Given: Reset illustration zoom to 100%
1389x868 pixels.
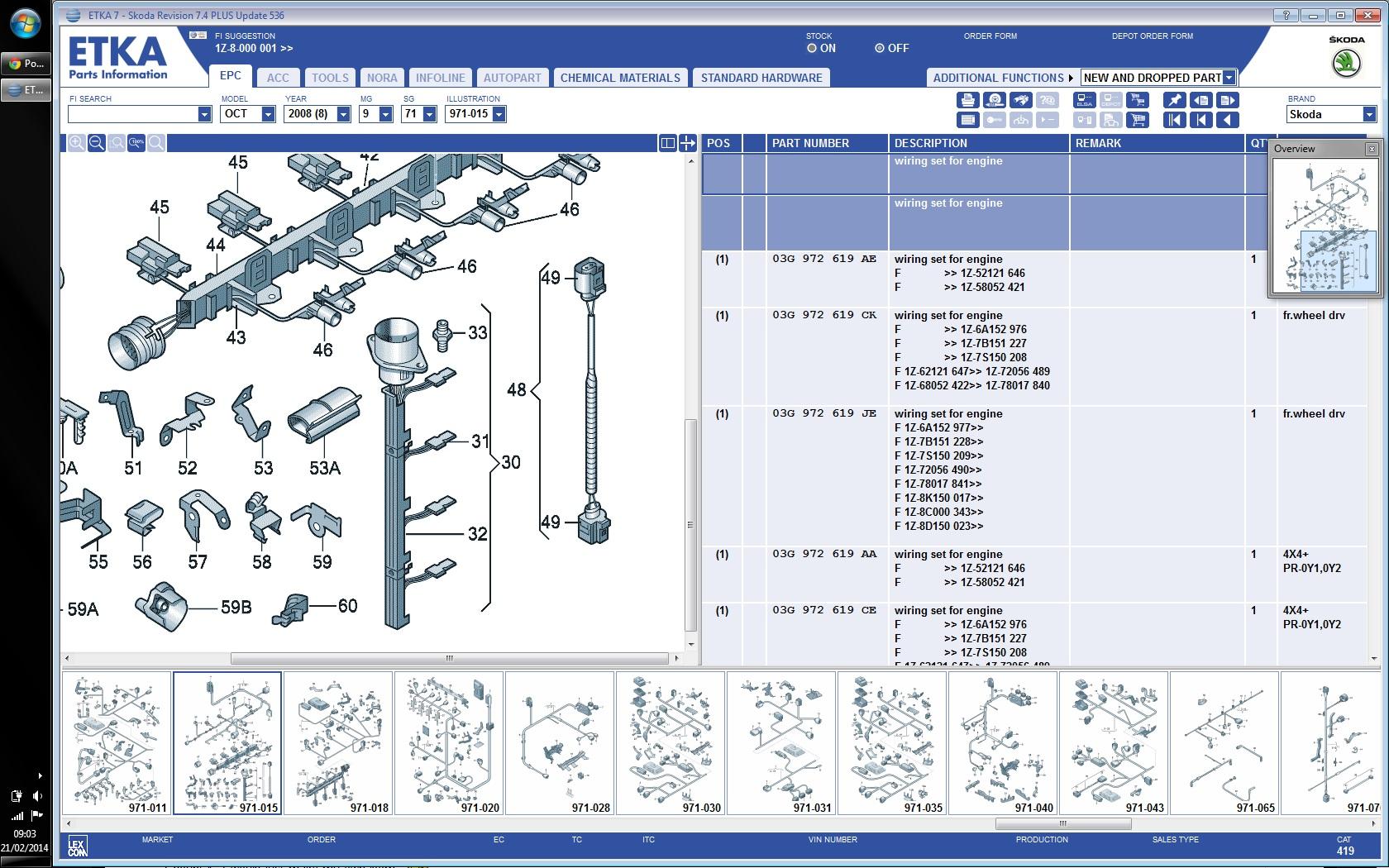Looking at the screenshot, I should click(x=136, y=143).
